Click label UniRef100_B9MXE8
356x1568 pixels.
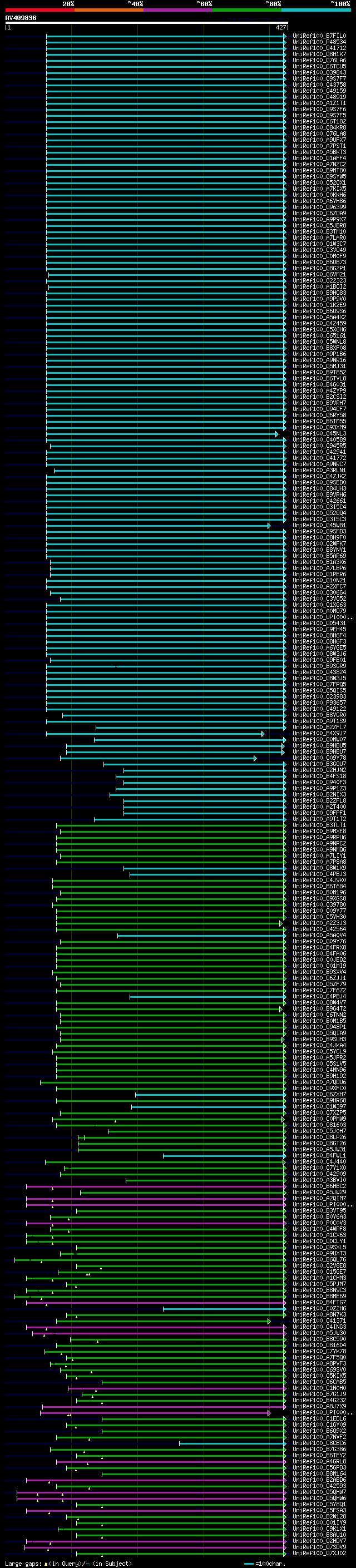(x=319, y=832)
